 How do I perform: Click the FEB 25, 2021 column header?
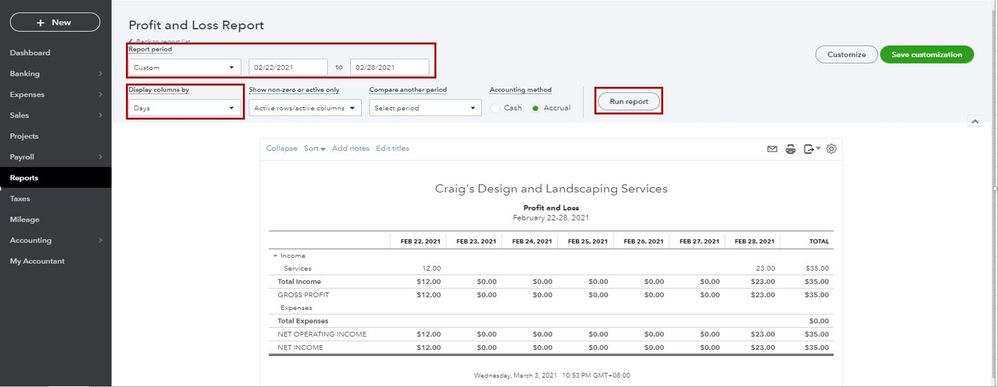(x=587, y=242)
